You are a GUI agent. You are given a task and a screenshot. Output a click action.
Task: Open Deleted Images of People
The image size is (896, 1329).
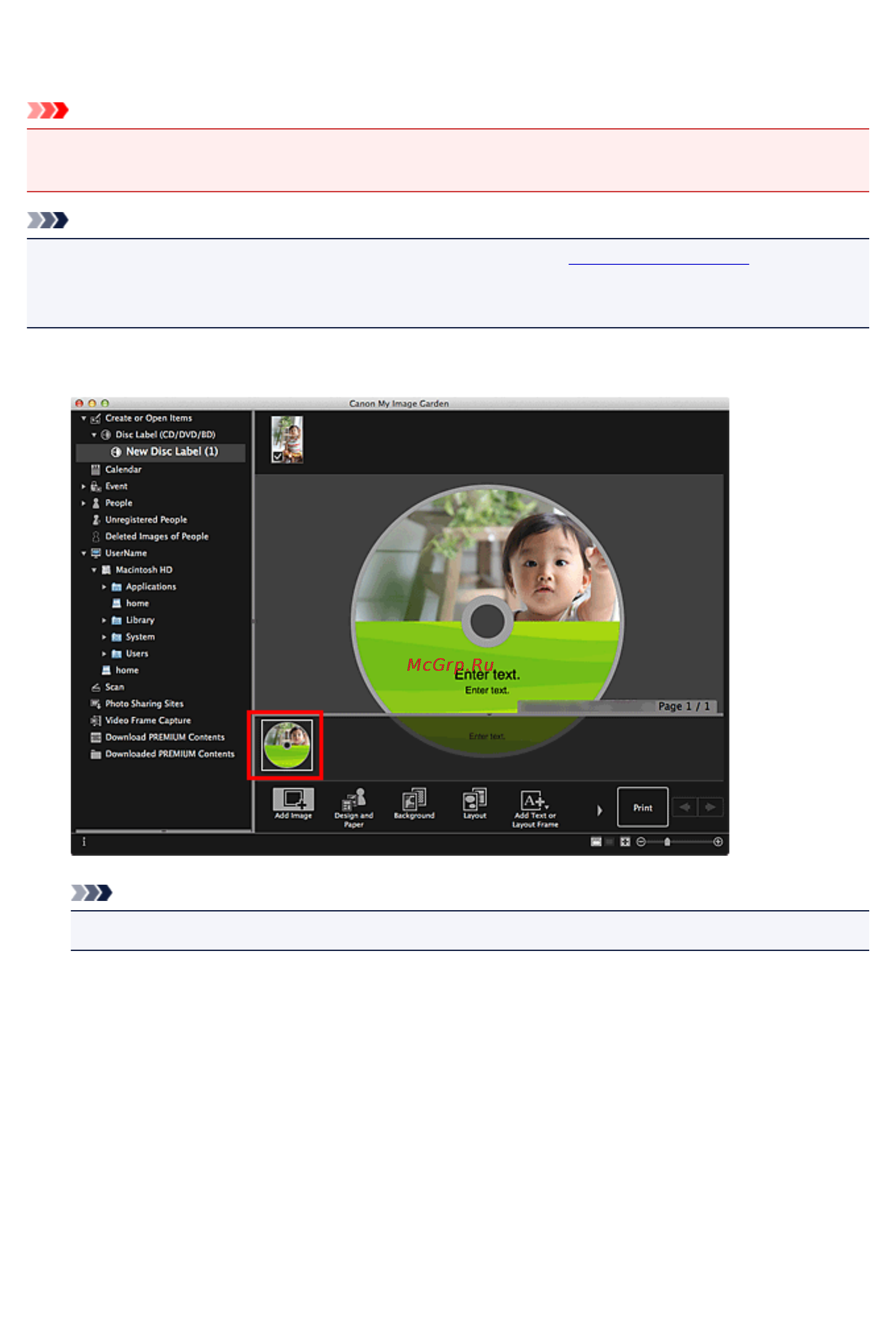(x=157, y=536)
